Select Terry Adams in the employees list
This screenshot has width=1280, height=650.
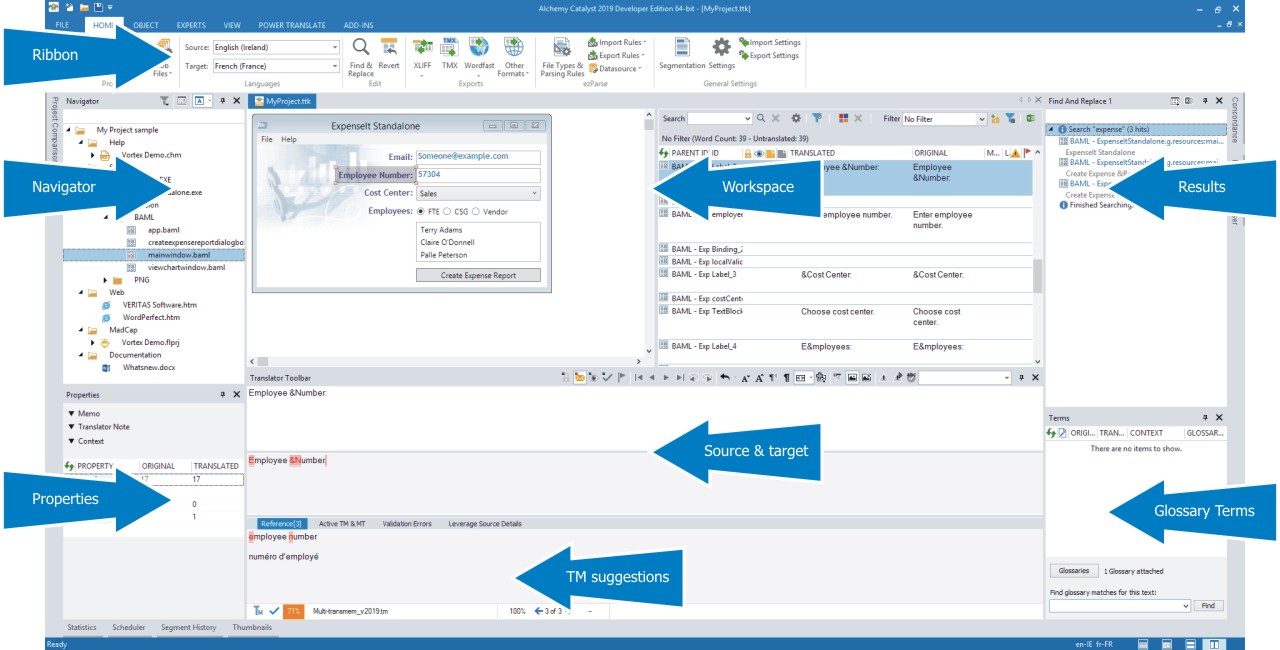(x=440, y=230)
